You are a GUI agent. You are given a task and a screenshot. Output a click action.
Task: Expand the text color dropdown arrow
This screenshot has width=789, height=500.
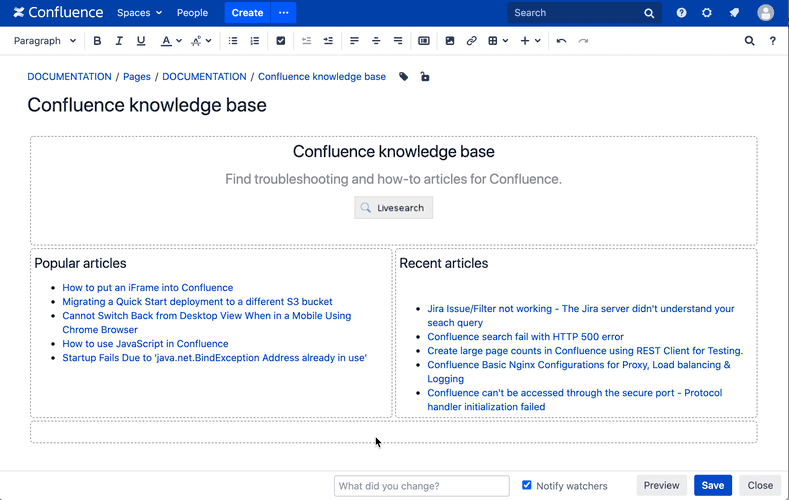coord(179,41)
